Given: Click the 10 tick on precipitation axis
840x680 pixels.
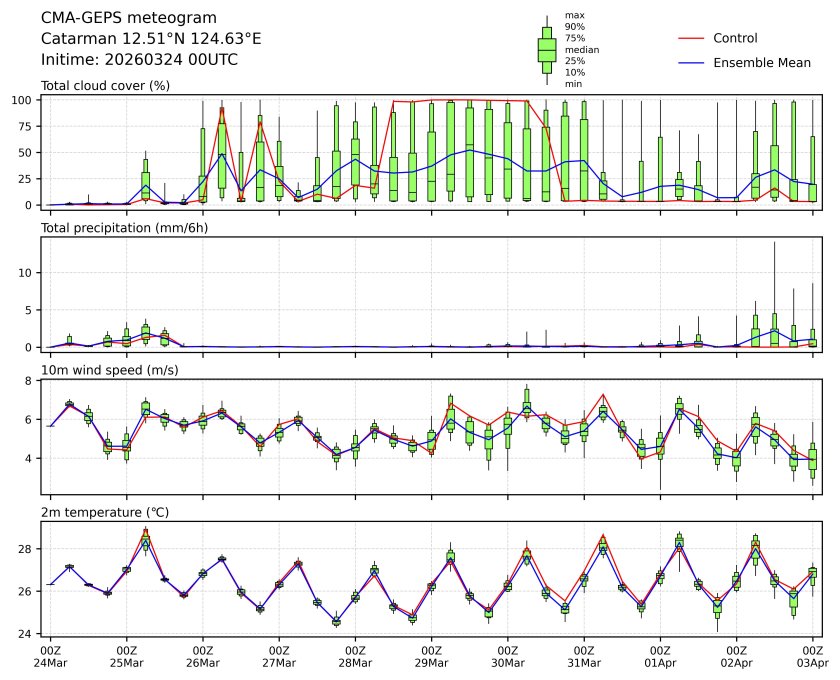Looking at the screenshot, I should tap(31, 273).
